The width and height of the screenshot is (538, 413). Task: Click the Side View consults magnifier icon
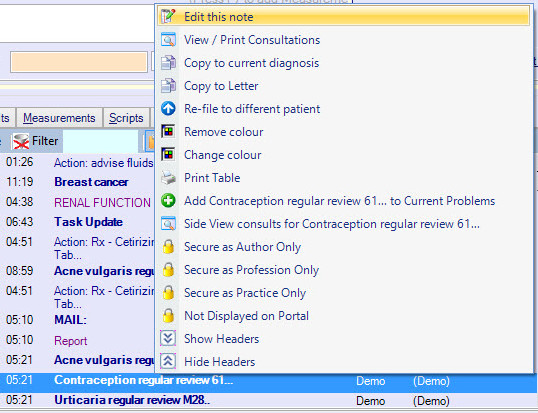(168, 224)
